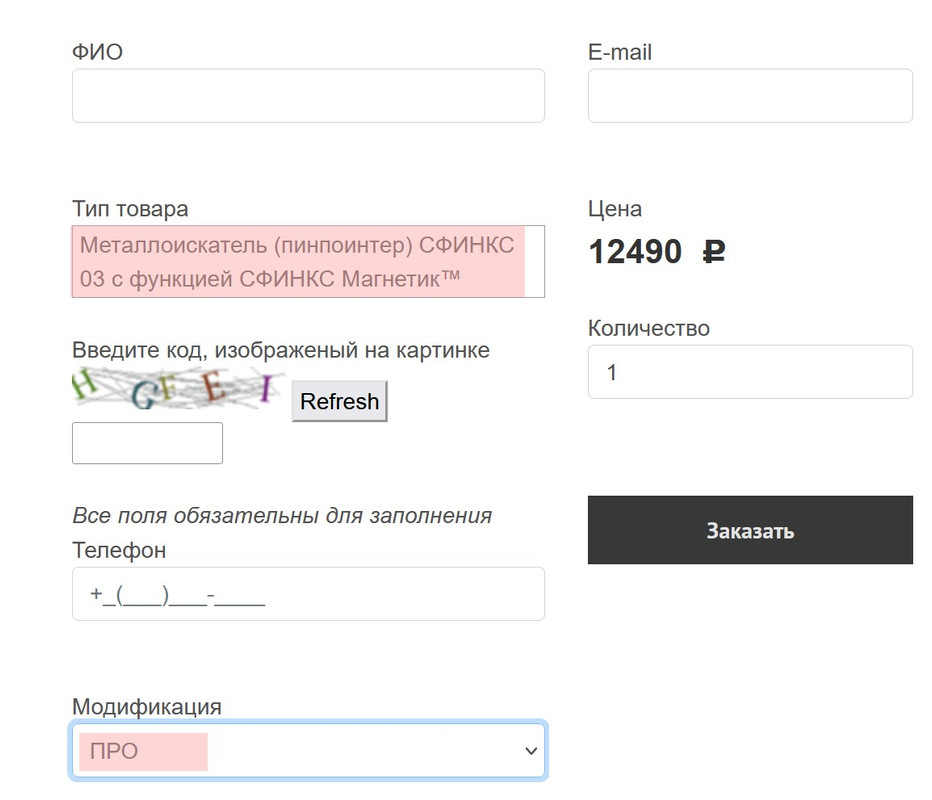This screenshot has height=800, width=932.
Task: Click the 12490 price value
Action: click(x=635, y=252)
